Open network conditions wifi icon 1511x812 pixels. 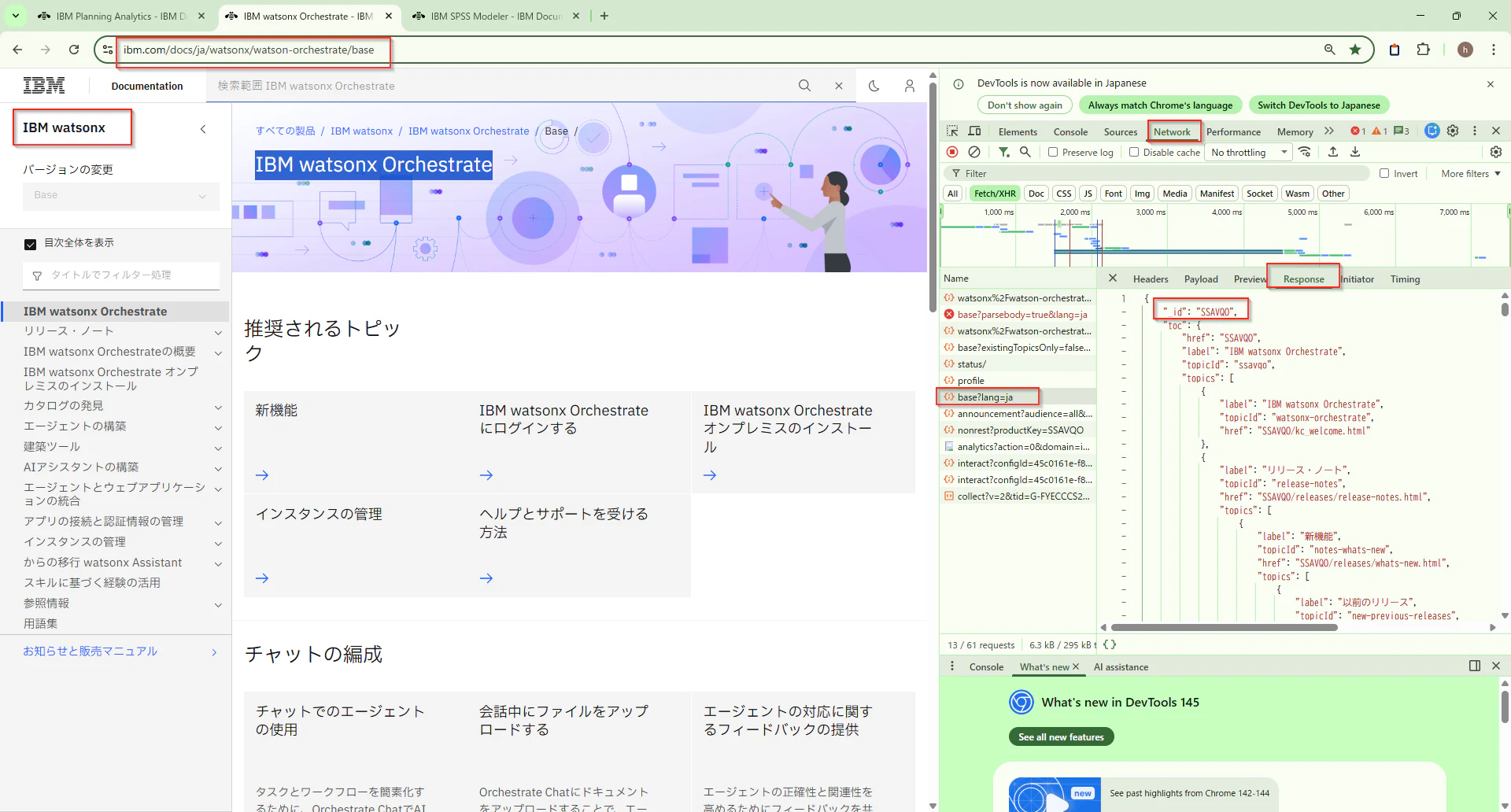1305,152
